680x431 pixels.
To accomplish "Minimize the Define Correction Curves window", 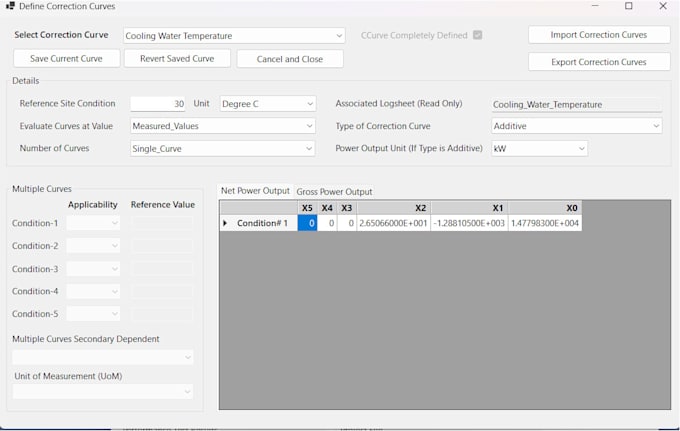I will [x=595, y=6].
